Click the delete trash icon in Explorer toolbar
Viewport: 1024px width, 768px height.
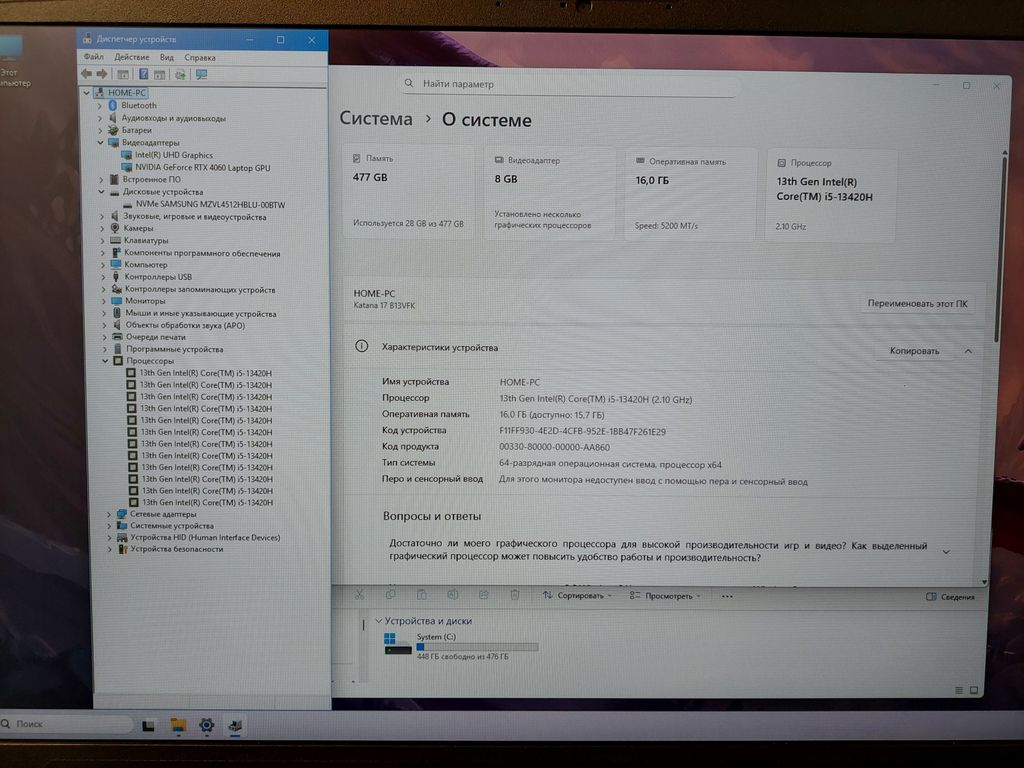[514, 595]
